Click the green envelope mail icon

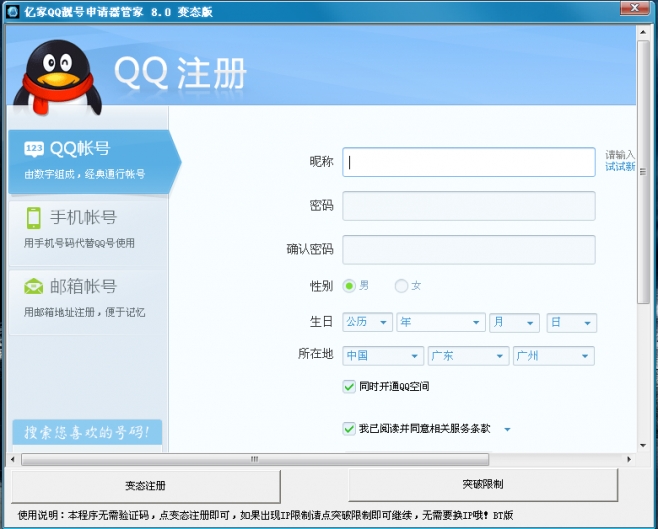(34, 287)
